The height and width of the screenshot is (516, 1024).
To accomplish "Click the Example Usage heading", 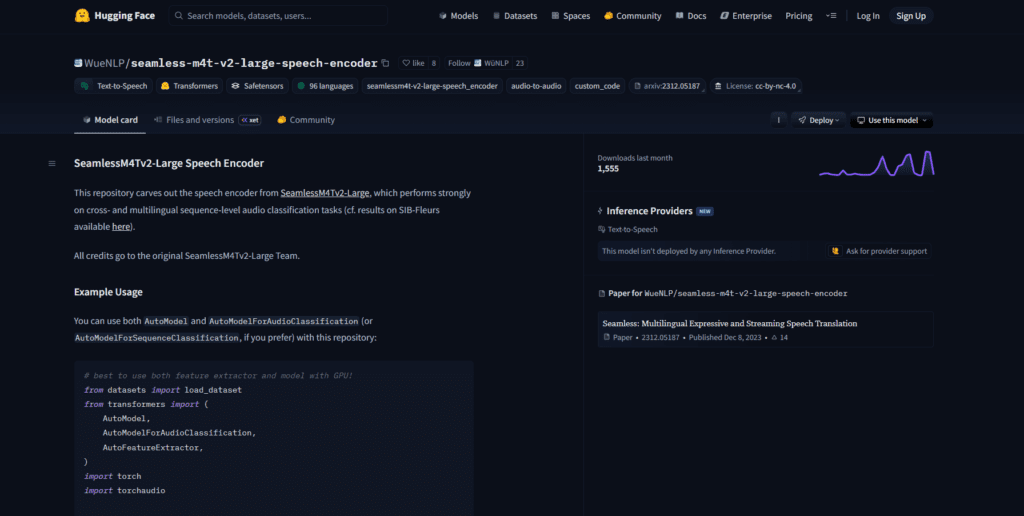I will coord(108,292).
